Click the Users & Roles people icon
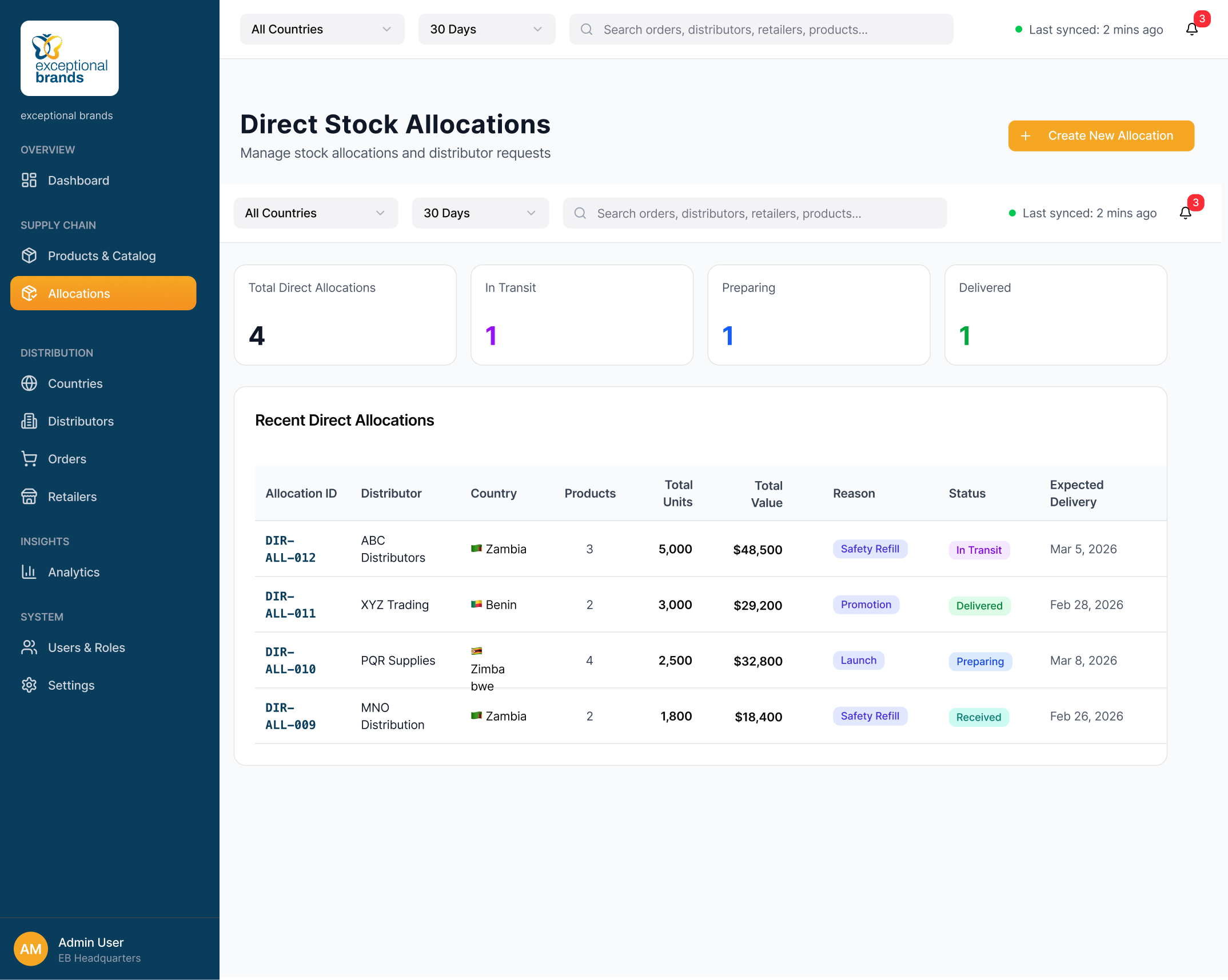 (29, 647)
